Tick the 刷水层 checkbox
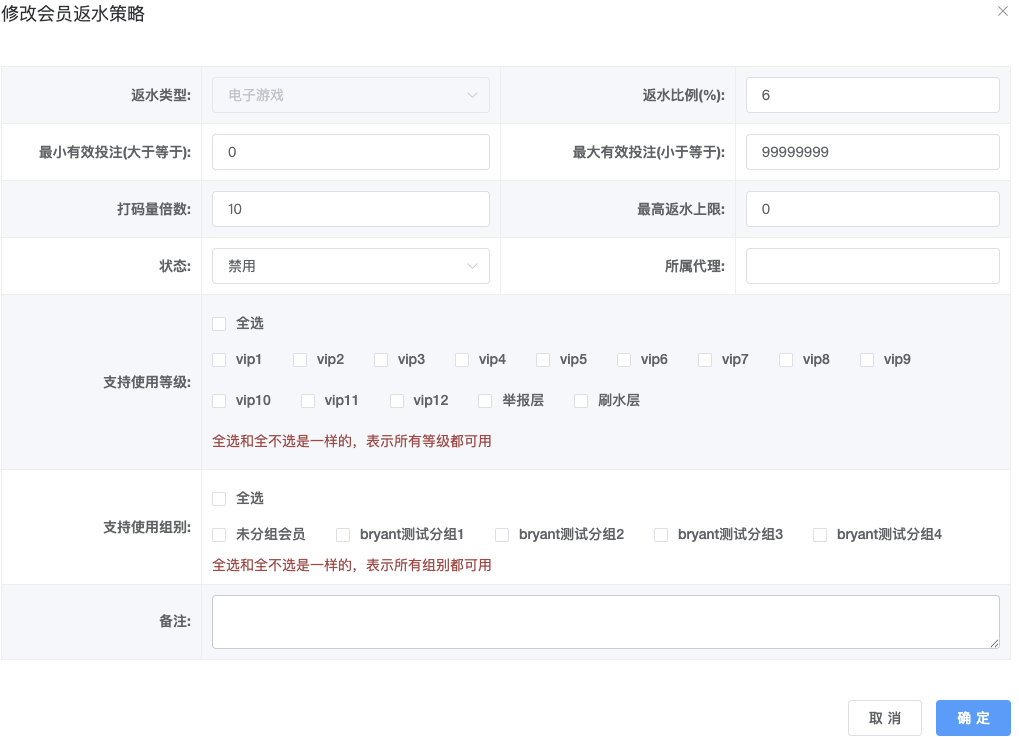1019x737 pixels. (x=581, y=401)
